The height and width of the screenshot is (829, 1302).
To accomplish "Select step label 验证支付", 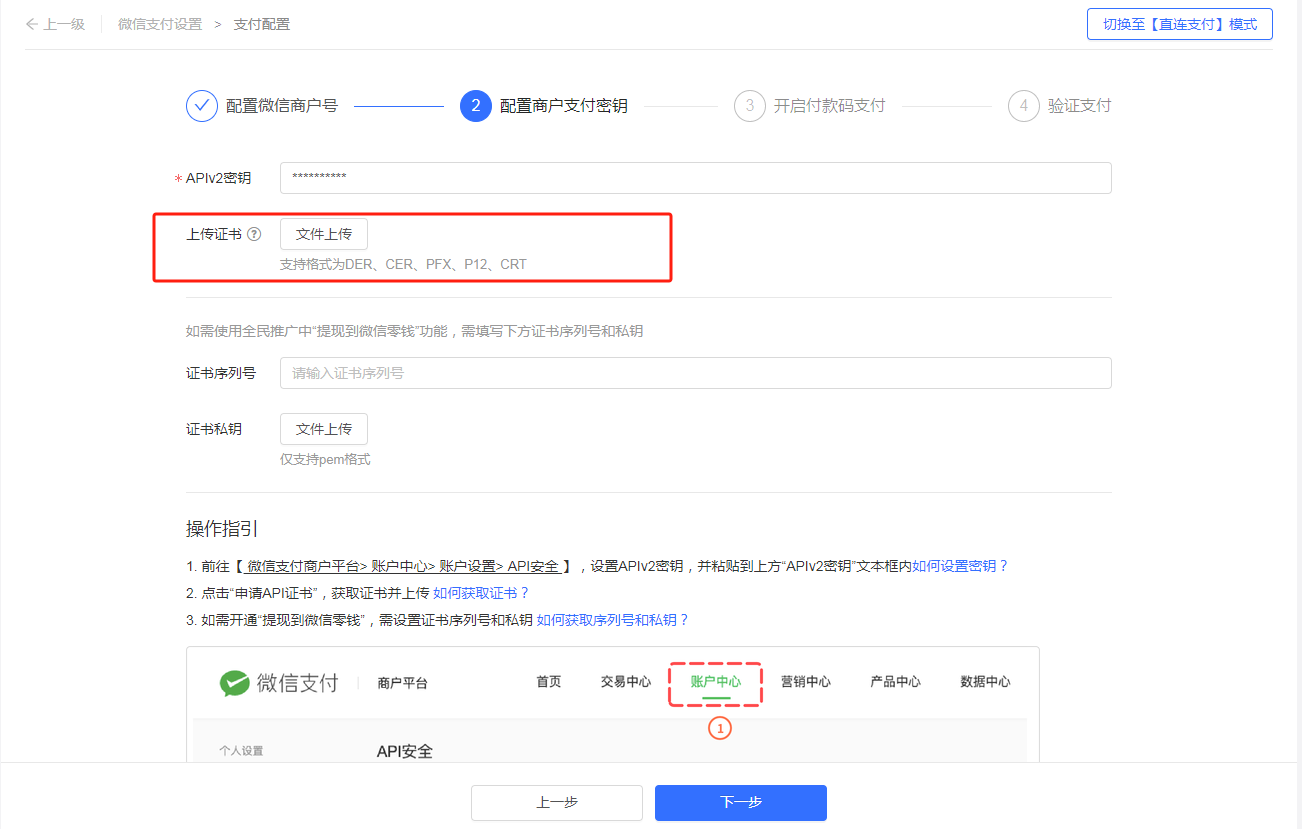I will coord(1080,106).
